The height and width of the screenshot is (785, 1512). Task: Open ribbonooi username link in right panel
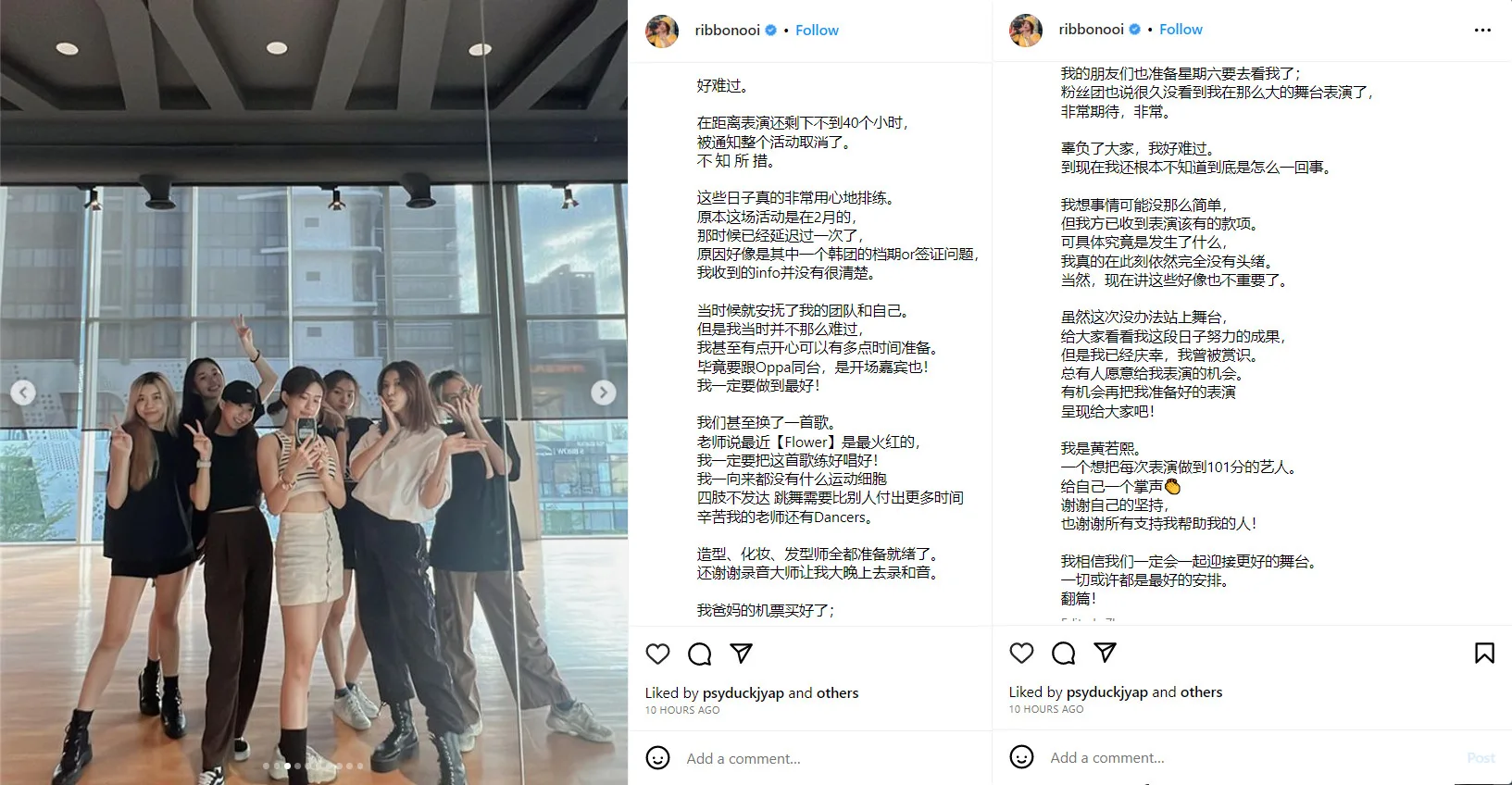click(x=1091, y=30)
